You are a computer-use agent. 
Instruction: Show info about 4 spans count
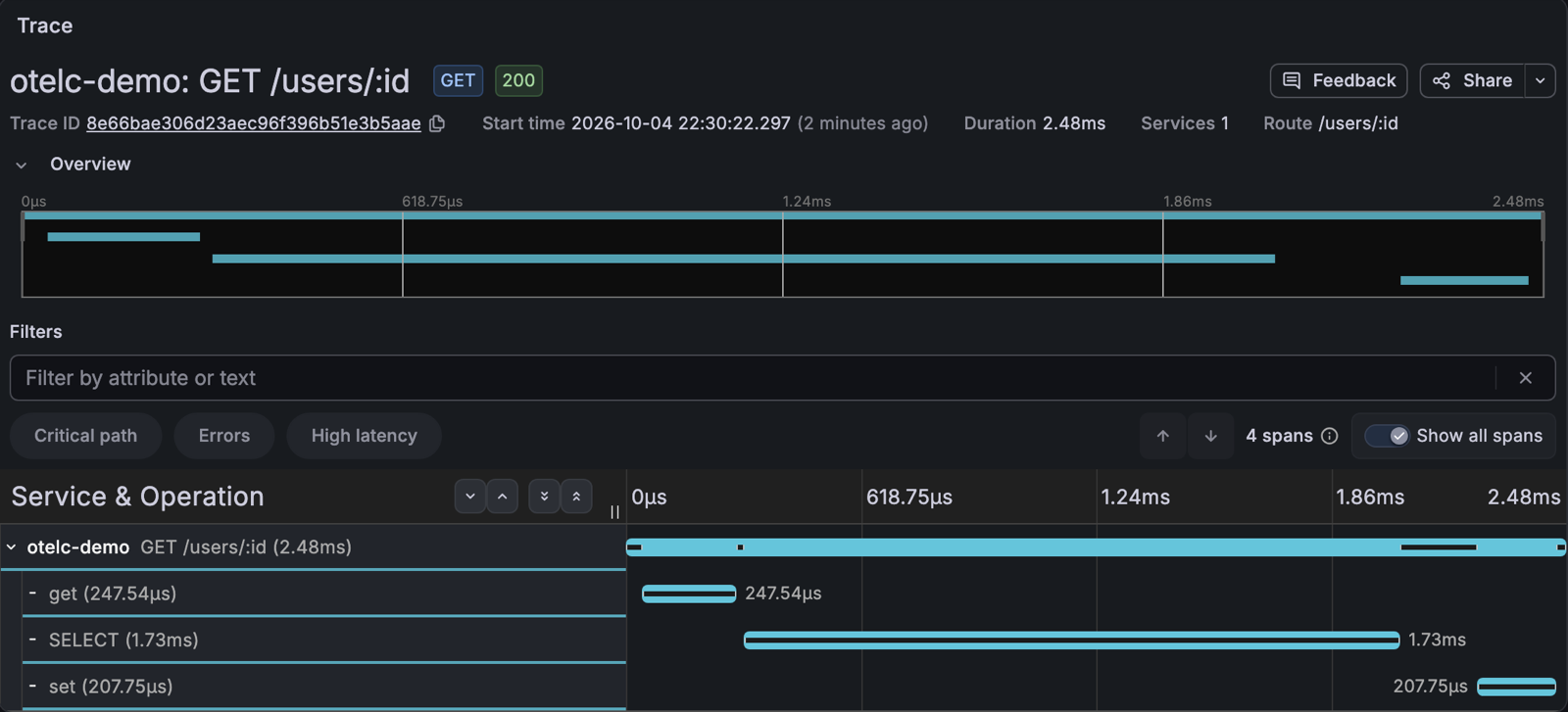tap(1330, 436)
